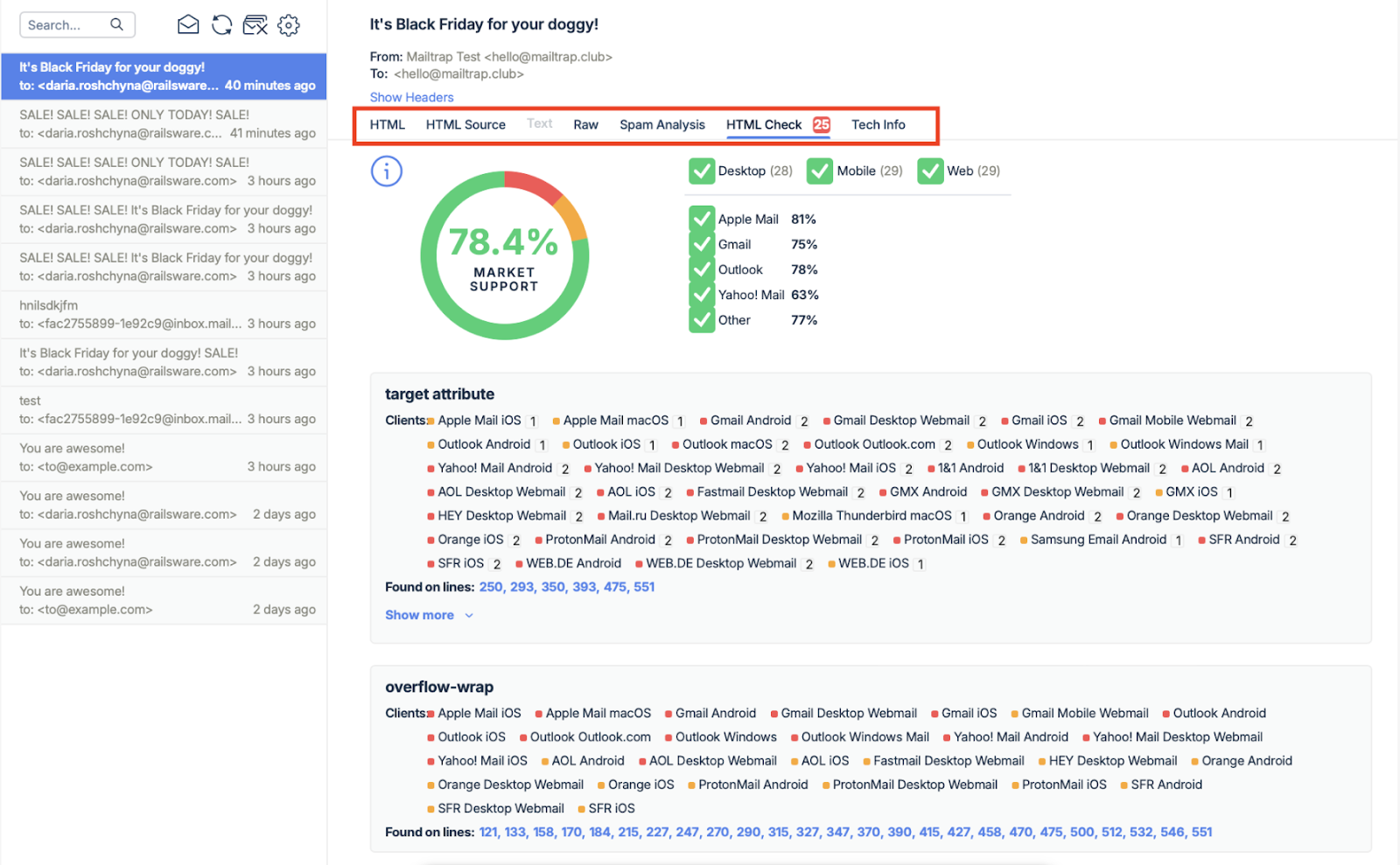
Task: Toggle the Yahoo! Mail checkbox
Action: pos(702,296)
